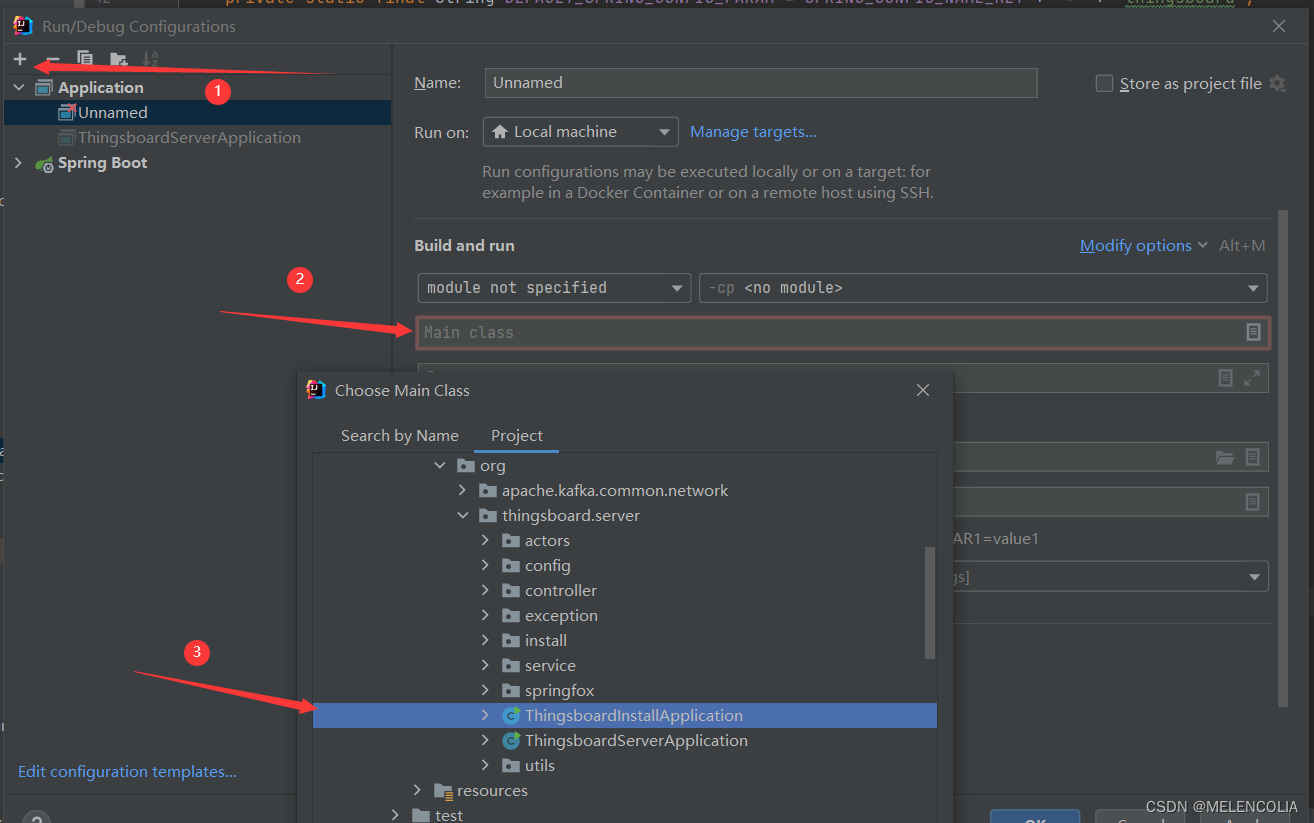This screenshot has height=823, width=1314.
Task: Open the dropdown arrow below environment variables
Action: pos(1254,577)
